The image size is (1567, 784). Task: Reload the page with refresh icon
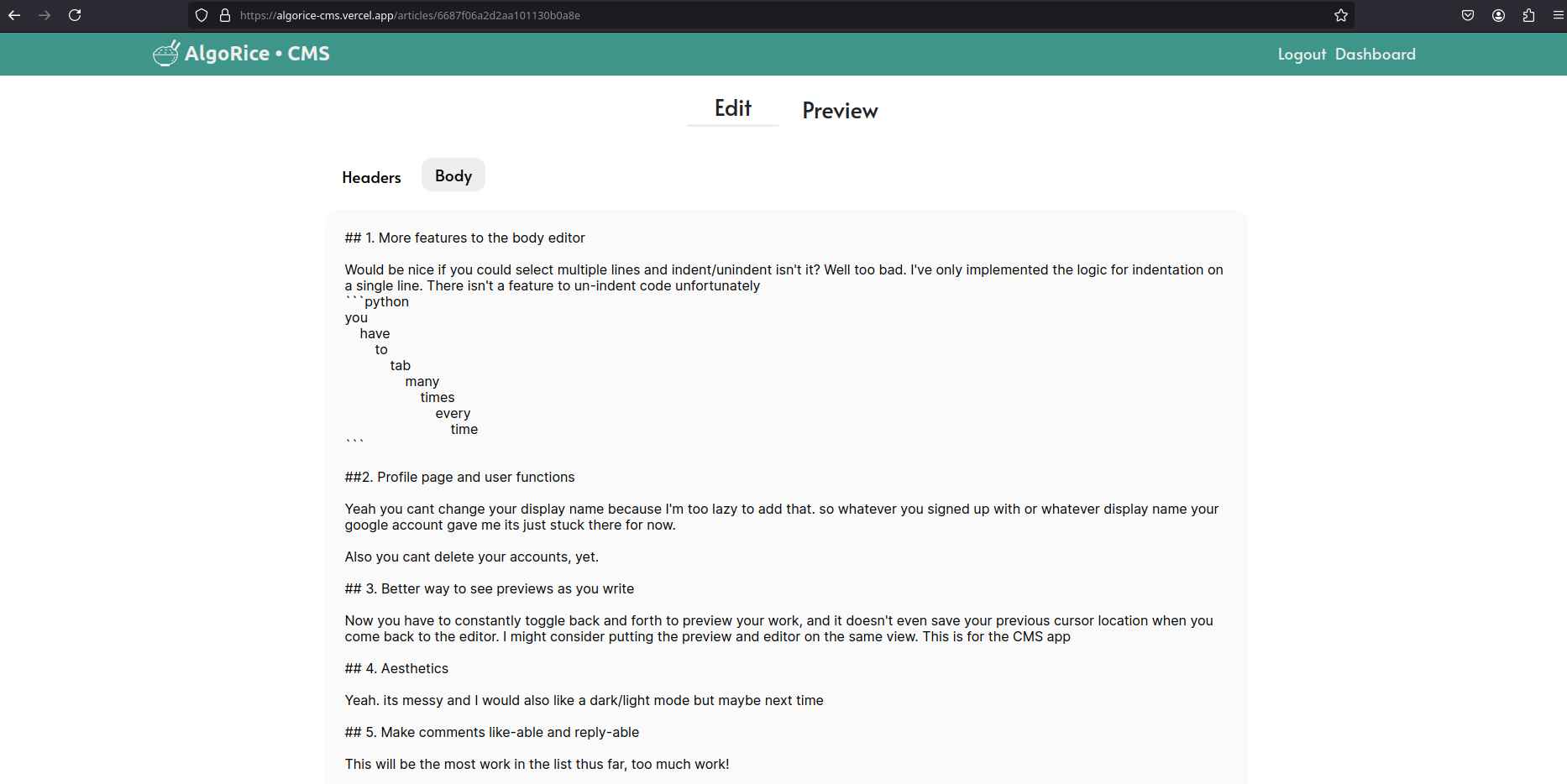pos(75,15)
